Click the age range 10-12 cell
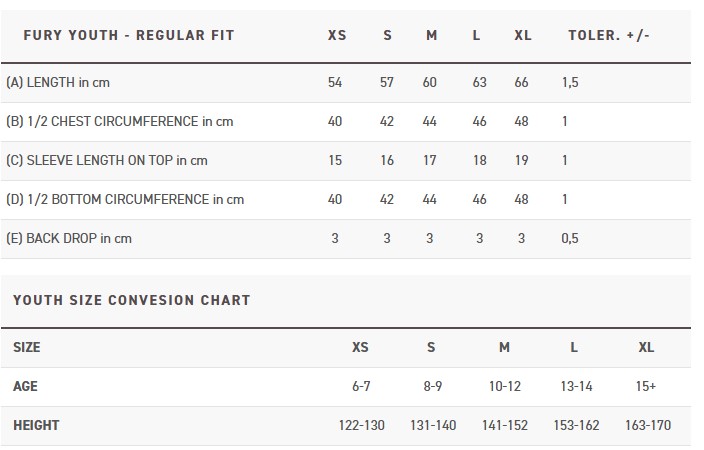The width and height of the screenshot is (704, 450). 505,386
